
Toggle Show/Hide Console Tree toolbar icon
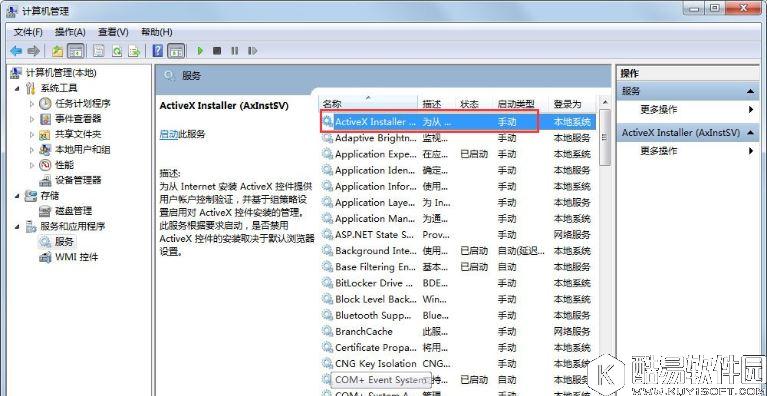tap(75, 50)
